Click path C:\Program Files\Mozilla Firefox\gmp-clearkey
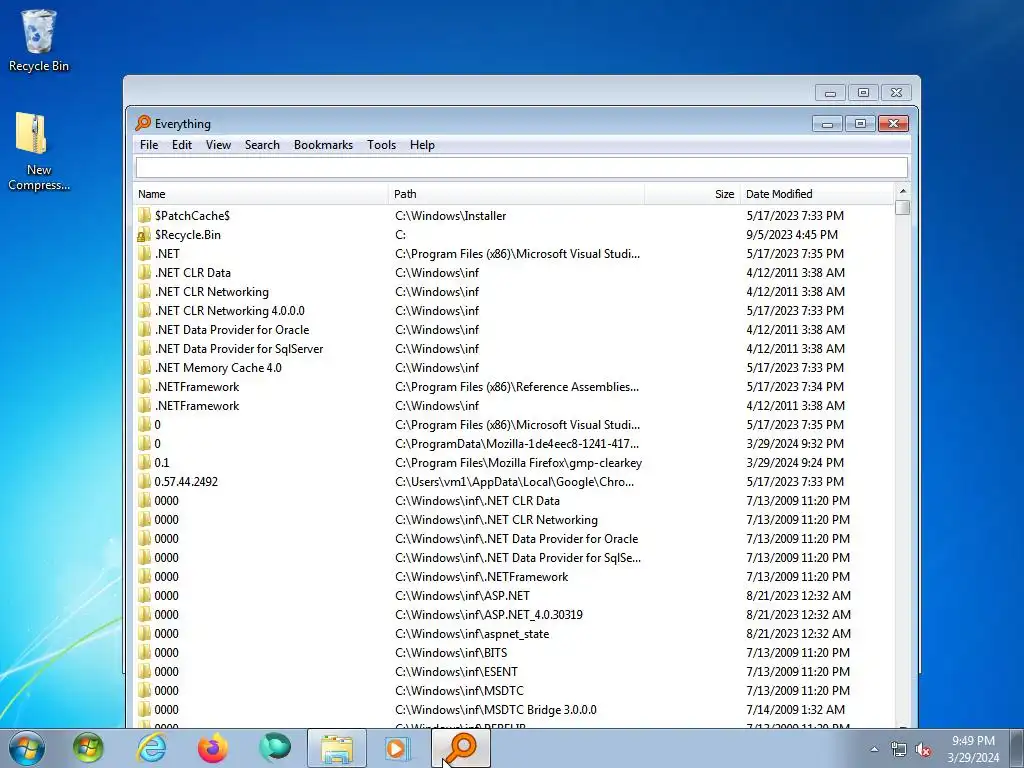This screenshot has height=768, width=1024. pos(519,462)
